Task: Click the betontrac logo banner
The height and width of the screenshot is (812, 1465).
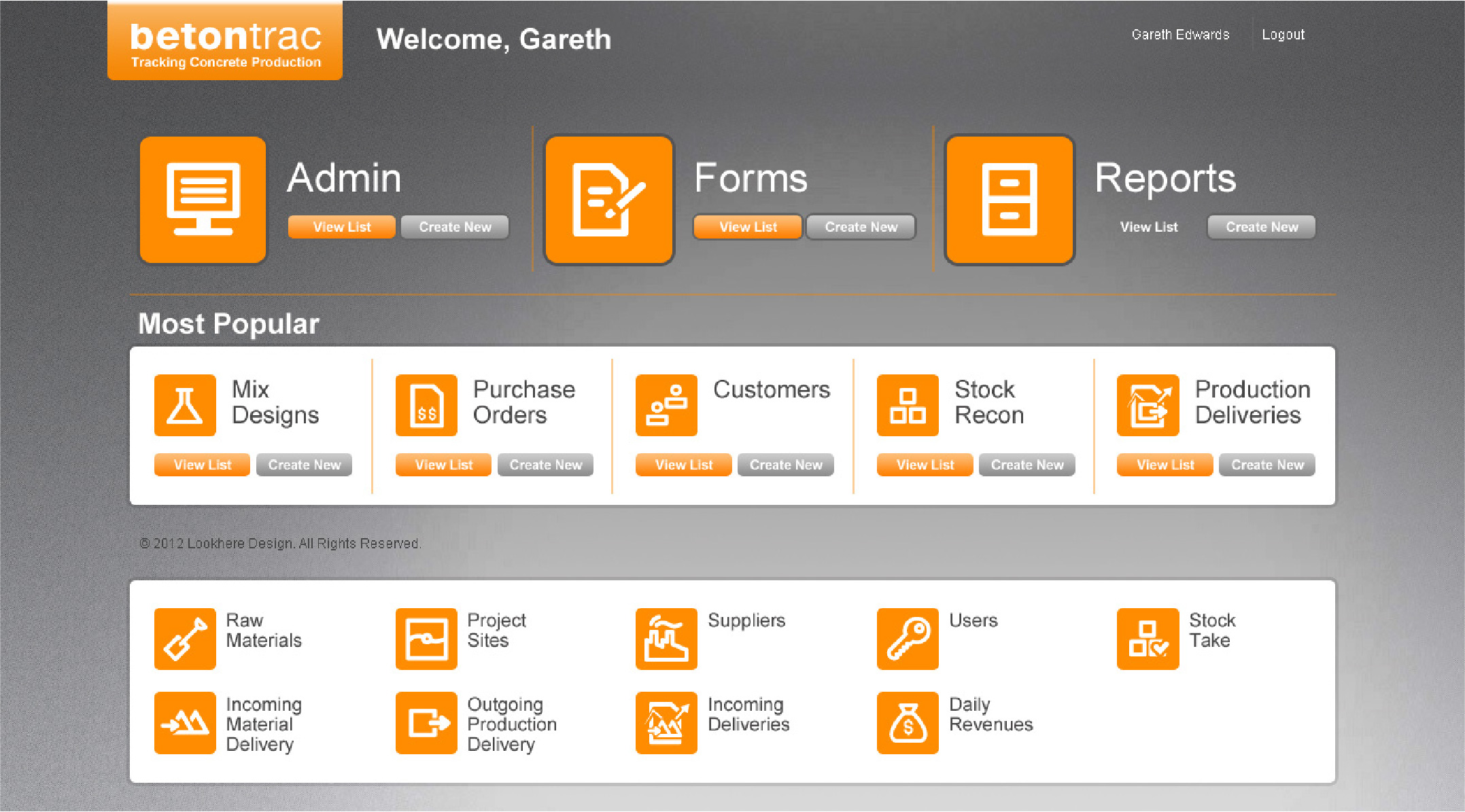Action: tap(225, 41)
